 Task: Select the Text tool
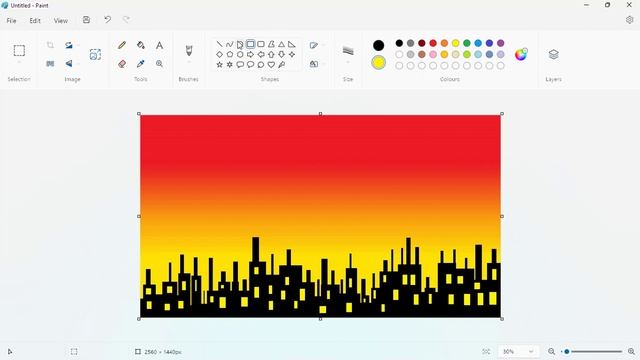click(160, 45)
